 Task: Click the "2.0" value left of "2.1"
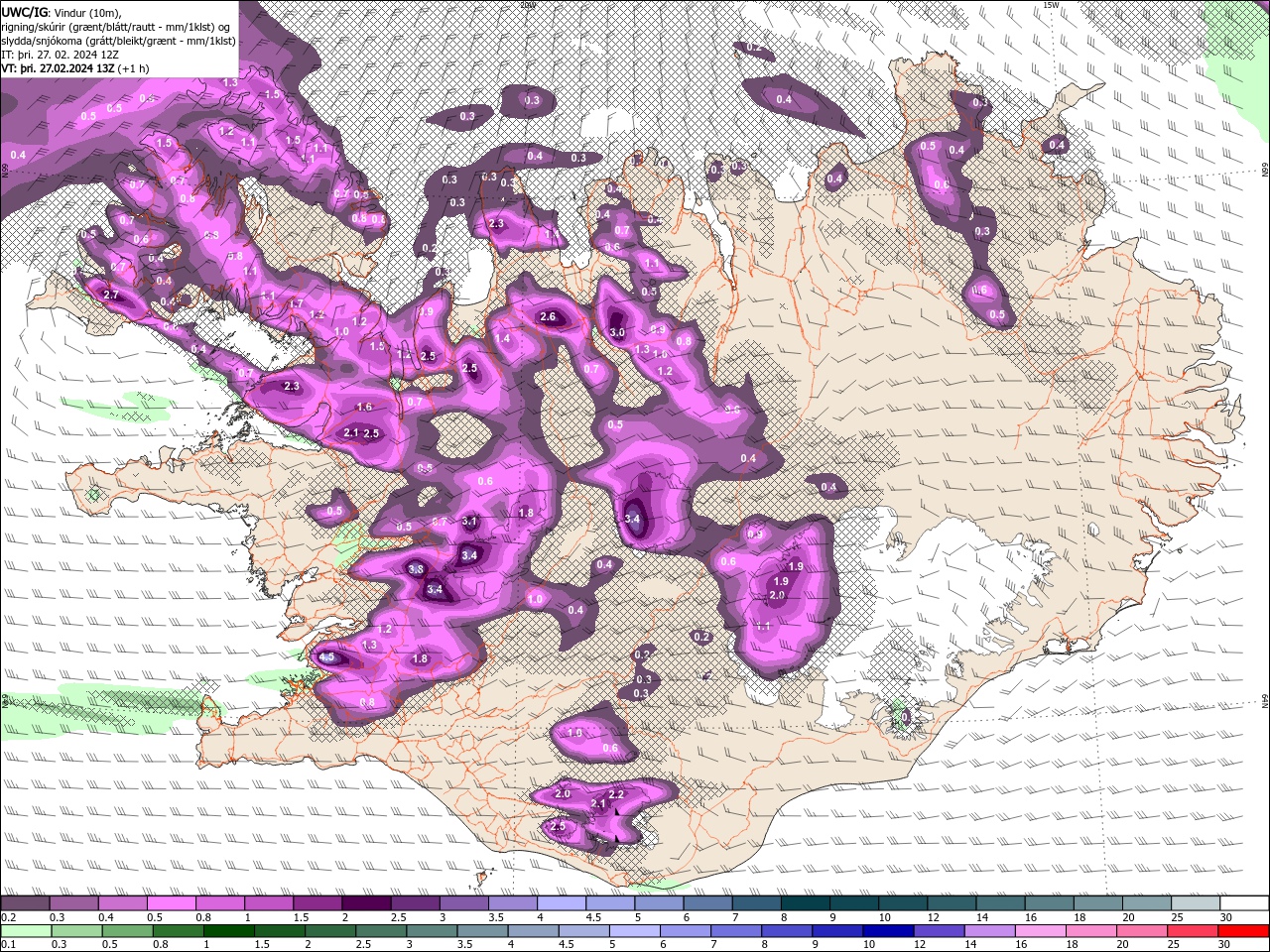point(563,794)
